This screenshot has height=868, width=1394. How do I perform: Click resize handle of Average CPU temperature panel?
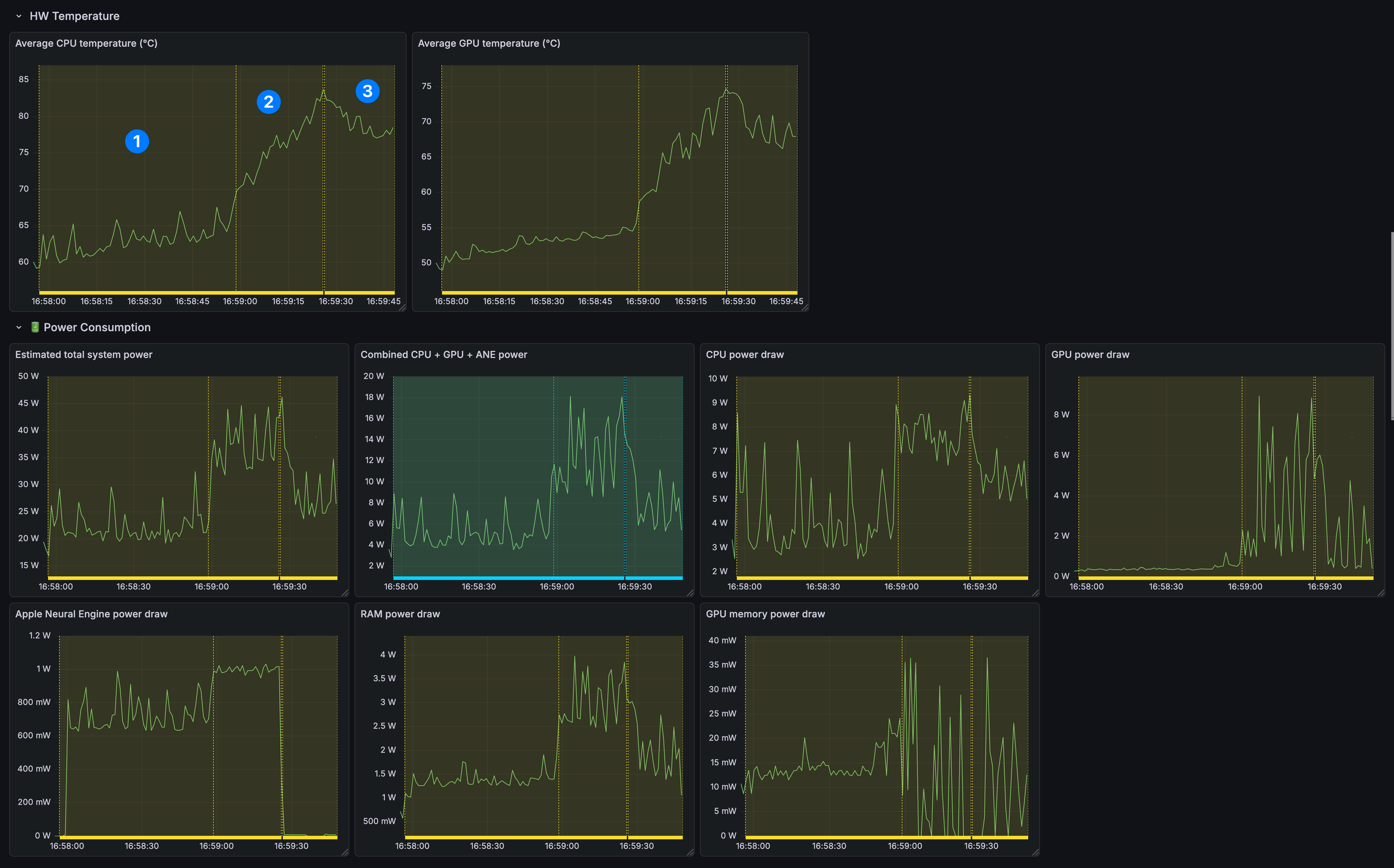402,308
